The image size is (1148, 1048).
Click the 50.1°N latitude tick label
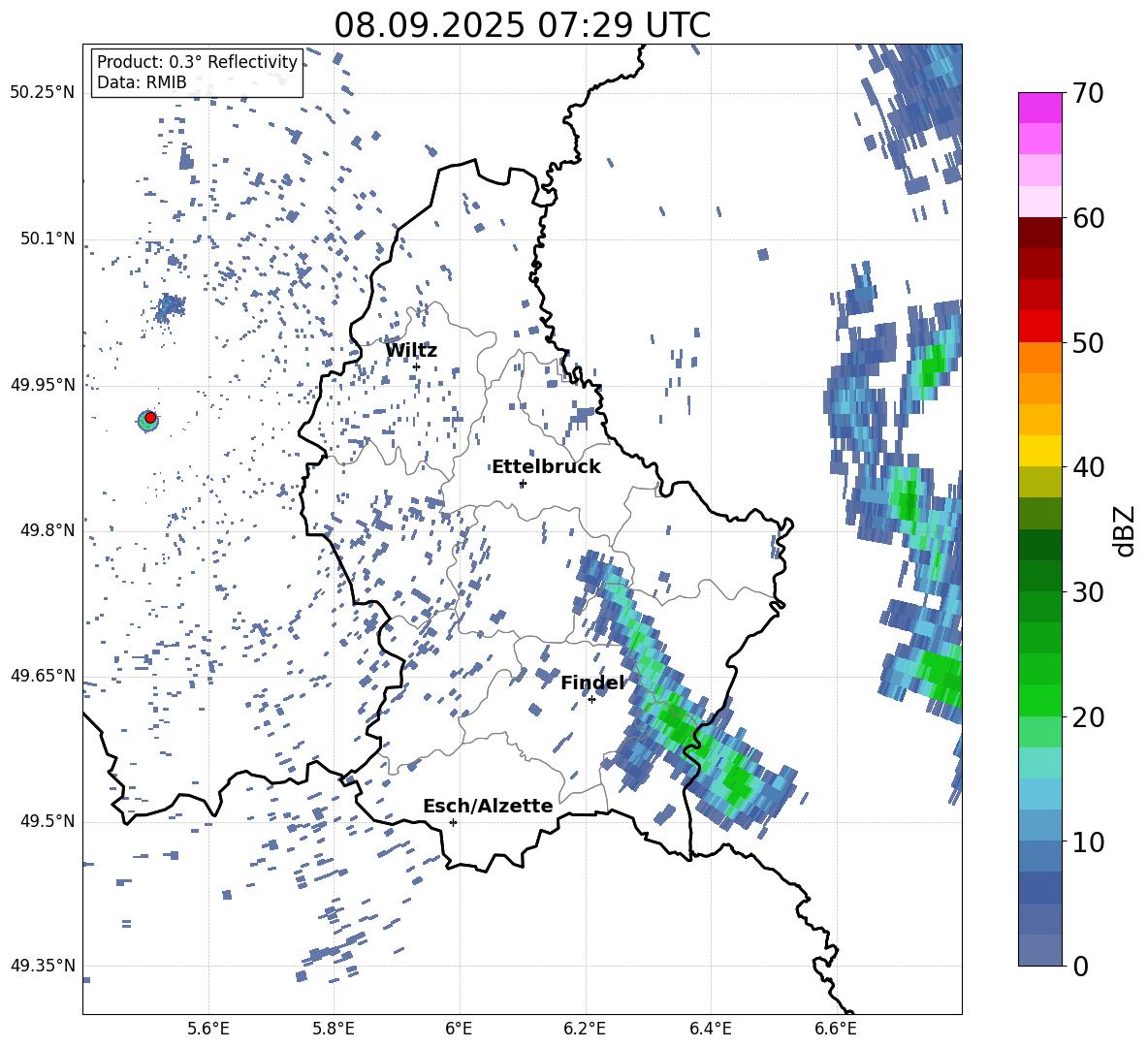point(48,238)
